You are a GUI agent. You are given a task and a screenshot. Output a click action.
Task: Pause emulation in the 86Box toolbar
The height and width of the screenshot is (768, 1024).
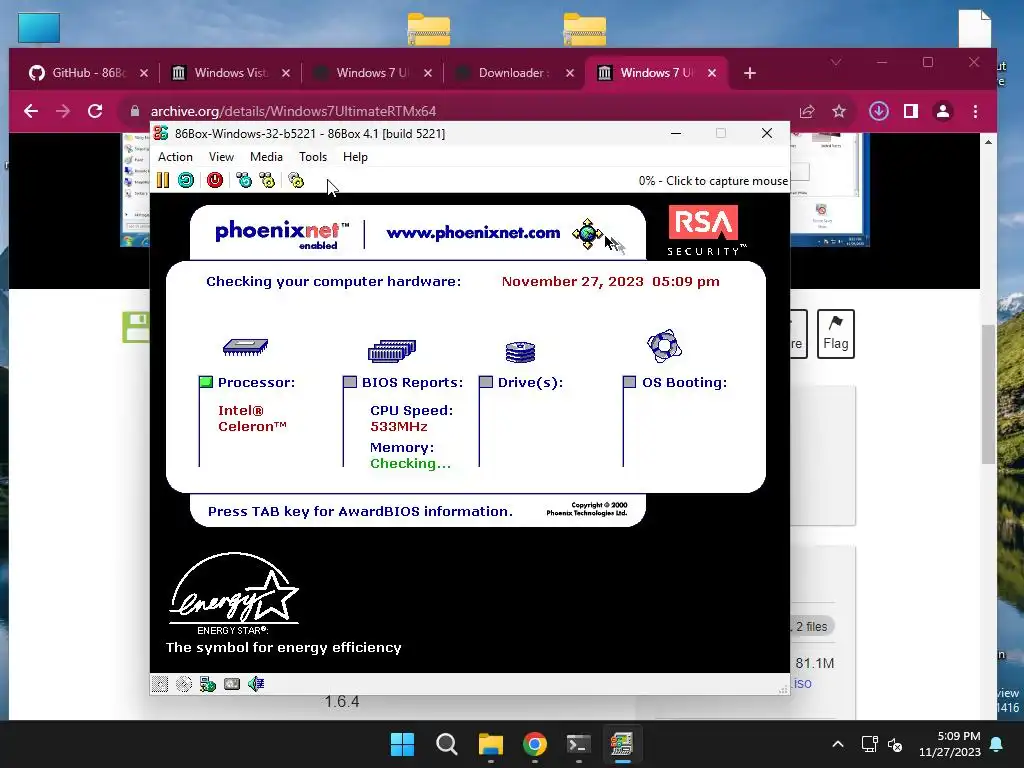[163, 180]
